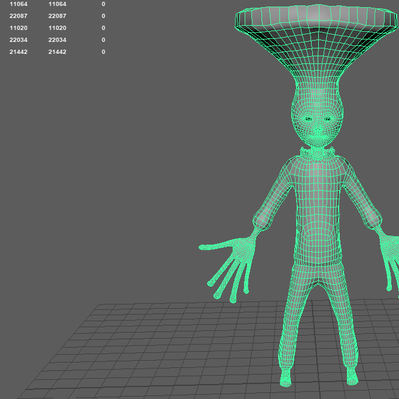Click the second-column 22034 HUD value
The height and width of the screenshot is (399, 399).
pyautogui.click(x=57, y=40)
